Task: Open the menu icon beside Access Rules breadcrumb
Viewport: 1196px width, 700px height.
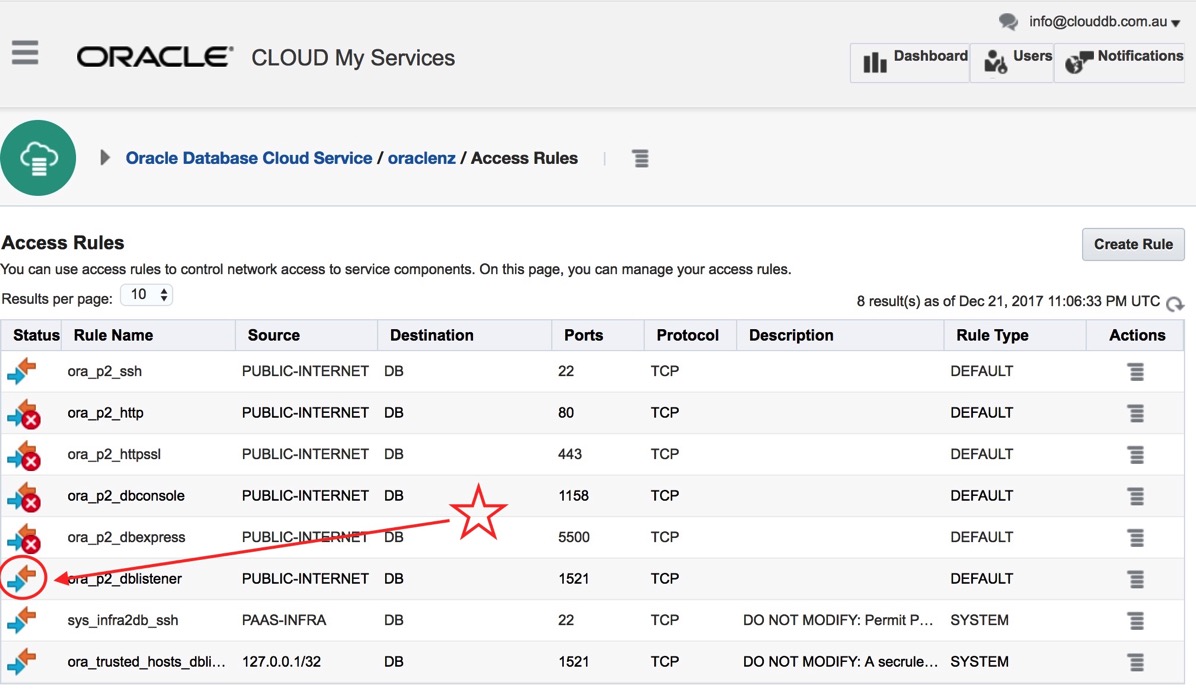Action: coord(641,159)
